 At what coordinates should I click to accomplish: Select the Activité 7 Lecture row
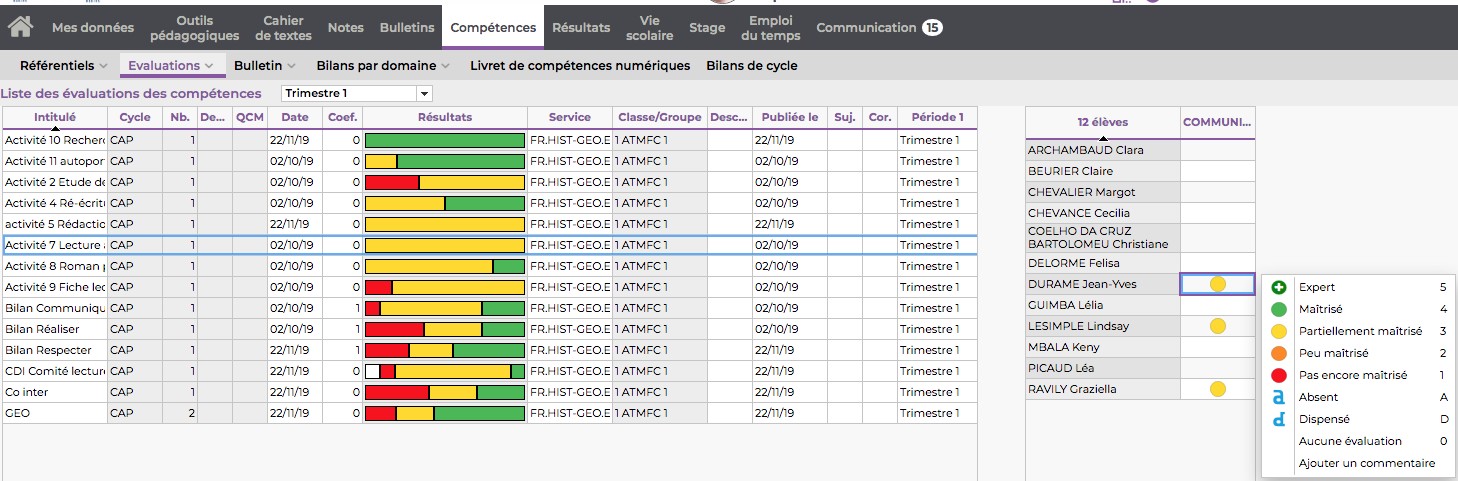(490, 245)
